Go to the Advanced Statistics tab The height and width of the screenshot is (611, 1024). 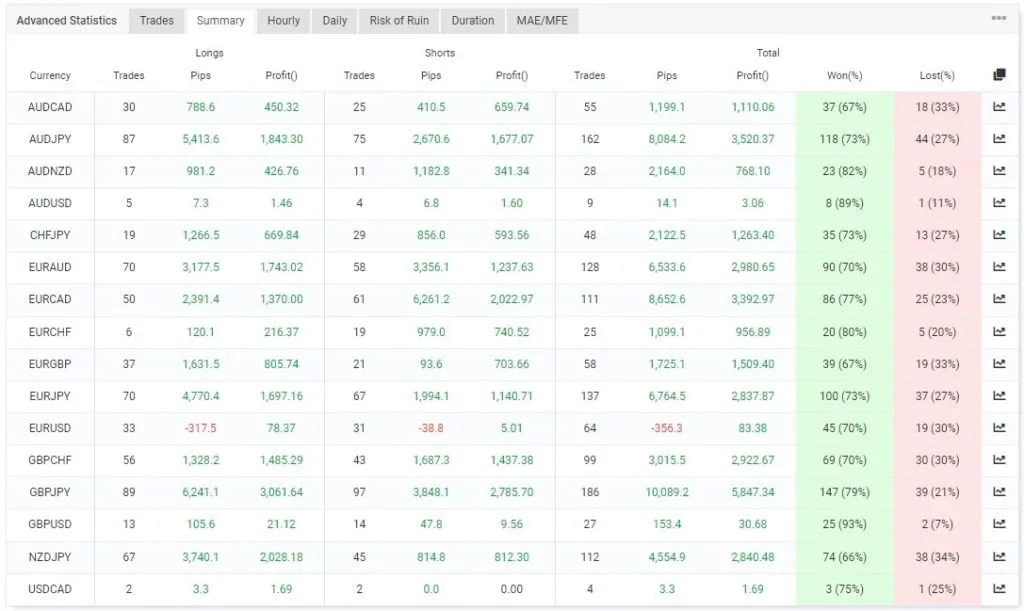(x=66, y=20)
